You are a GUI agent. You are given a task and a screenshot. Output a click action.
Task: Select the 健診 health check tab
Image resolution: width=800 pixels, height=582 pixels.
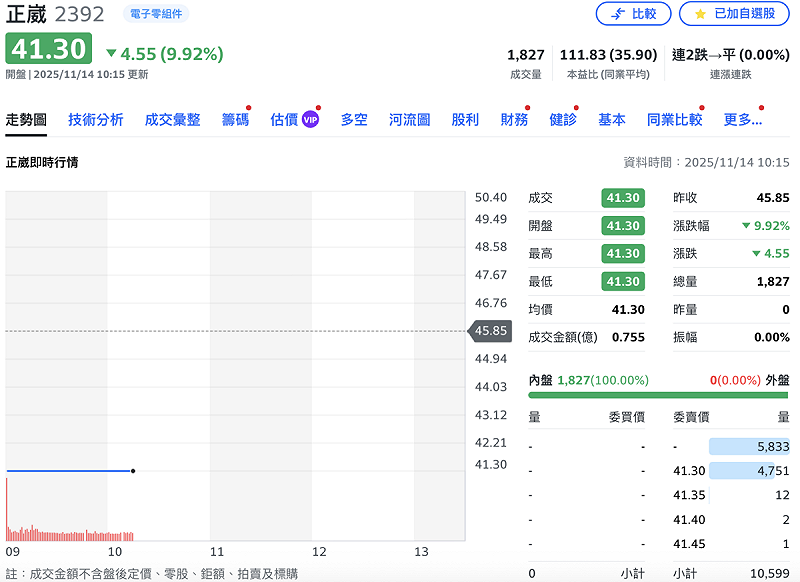coord(563,117)
